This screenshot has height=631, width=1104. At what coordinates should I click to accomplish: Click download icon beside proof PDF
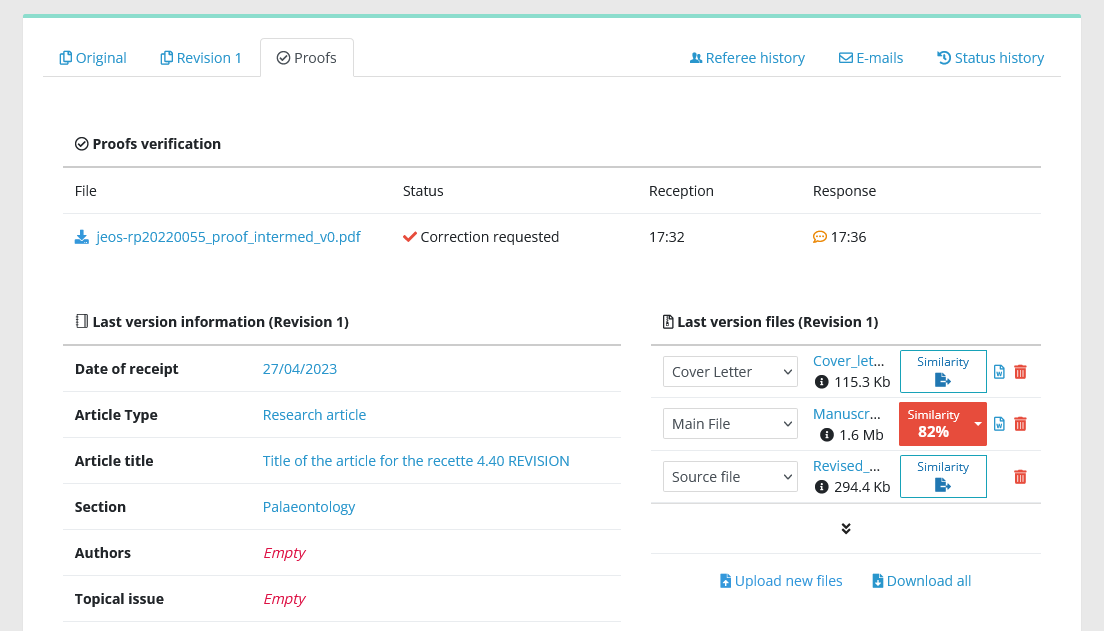click(82, 237)
